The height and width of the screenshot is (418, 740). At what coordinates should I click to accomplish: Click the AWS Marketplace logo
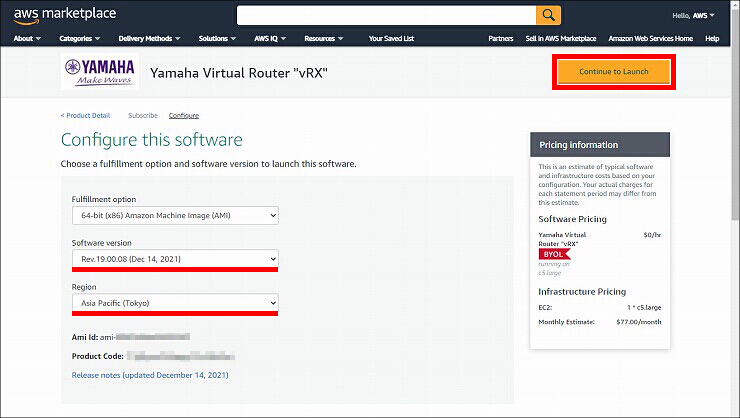click(x=65, y=15)
